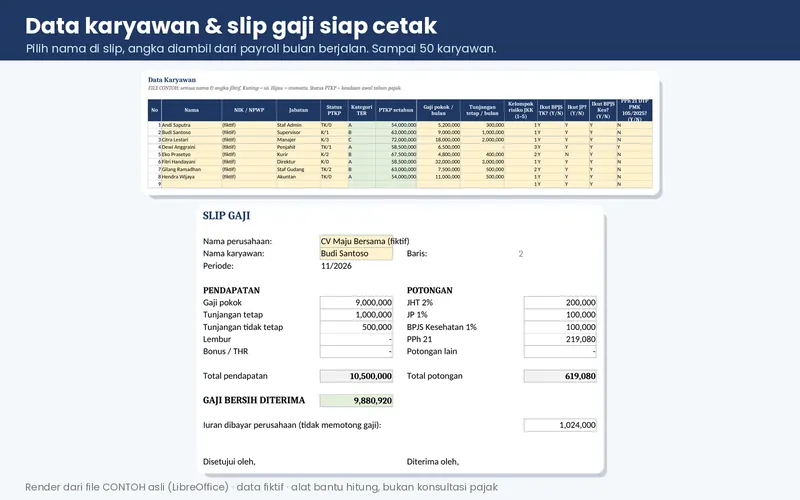The image size is (800, 500).
Task: Select the Data Karyawan sheet title
Action: coord(172,80)
